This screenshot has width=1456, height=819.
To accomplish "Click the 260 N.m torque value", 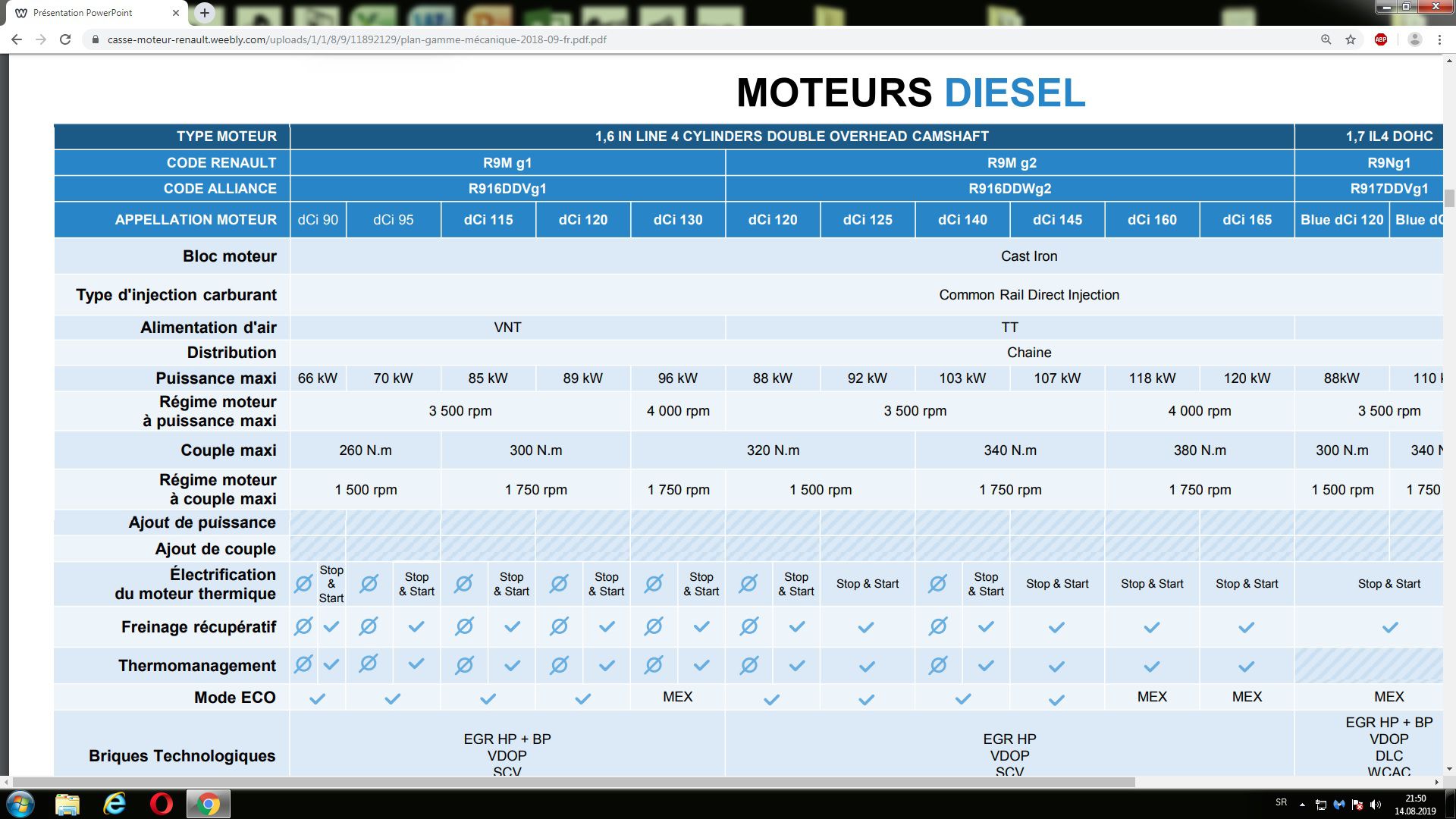I will 366,450.
